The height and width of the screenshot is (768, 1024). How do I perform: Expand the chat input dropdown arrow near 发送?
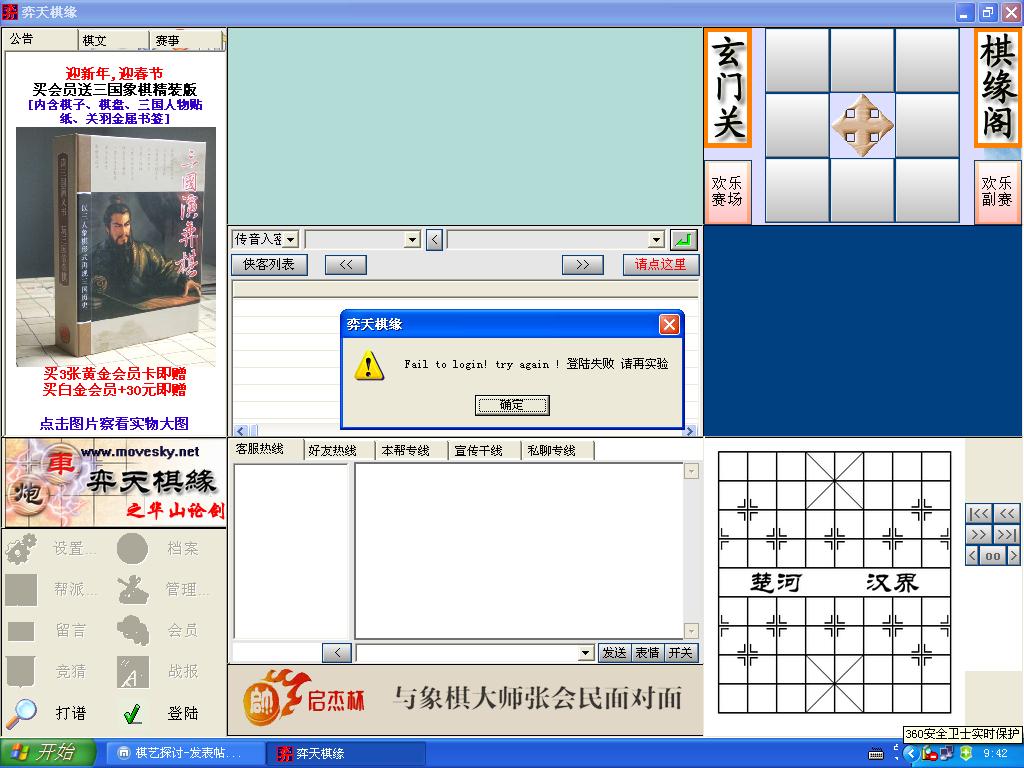(x=586, y=652)
